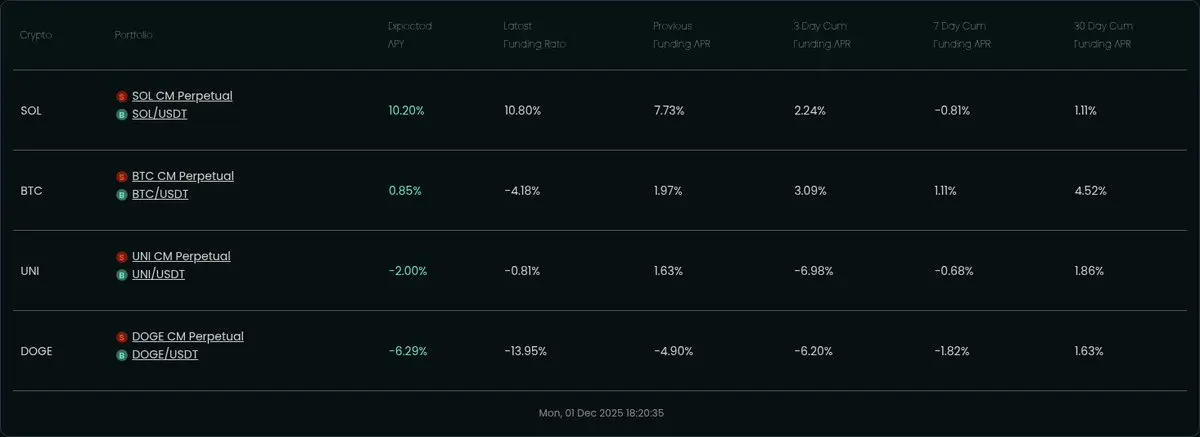Click the green B icon beside BTC/USDT
The image size is (1200, 437).
pyautogui.click(x=122, y=195)
